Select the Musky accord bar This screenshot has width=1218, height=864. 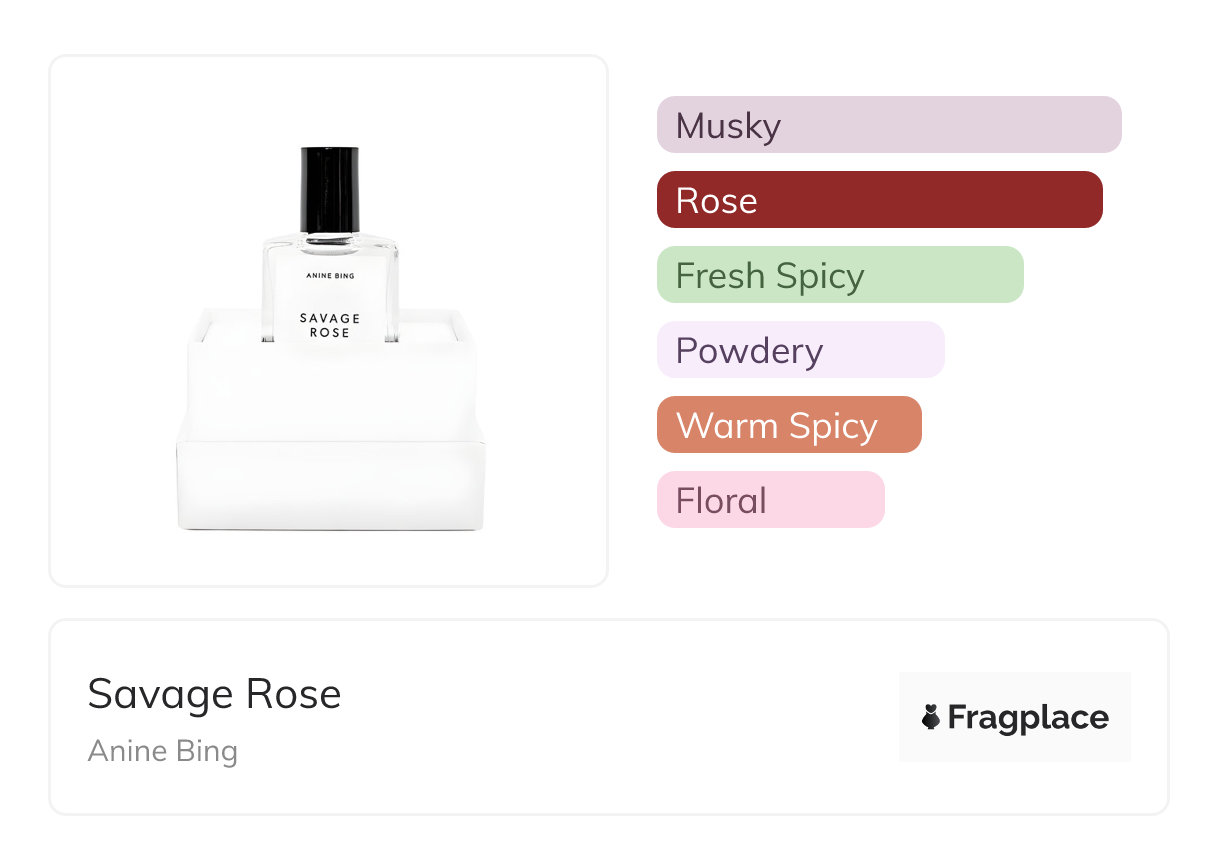click(888, 125)
